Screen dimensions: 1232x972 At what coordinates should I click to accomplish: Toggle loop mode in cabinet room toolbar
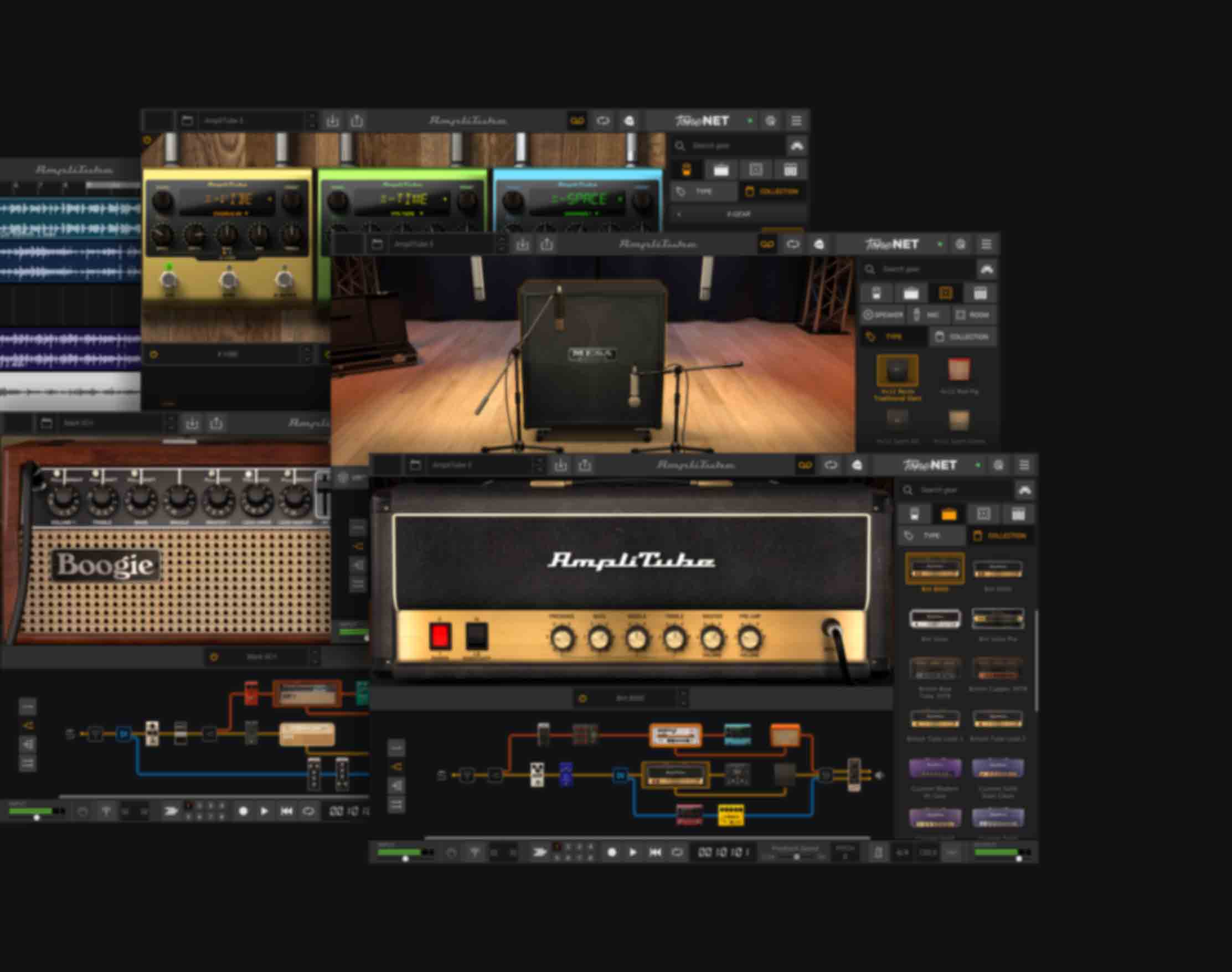pyautogui.click(x=793, y=244)
